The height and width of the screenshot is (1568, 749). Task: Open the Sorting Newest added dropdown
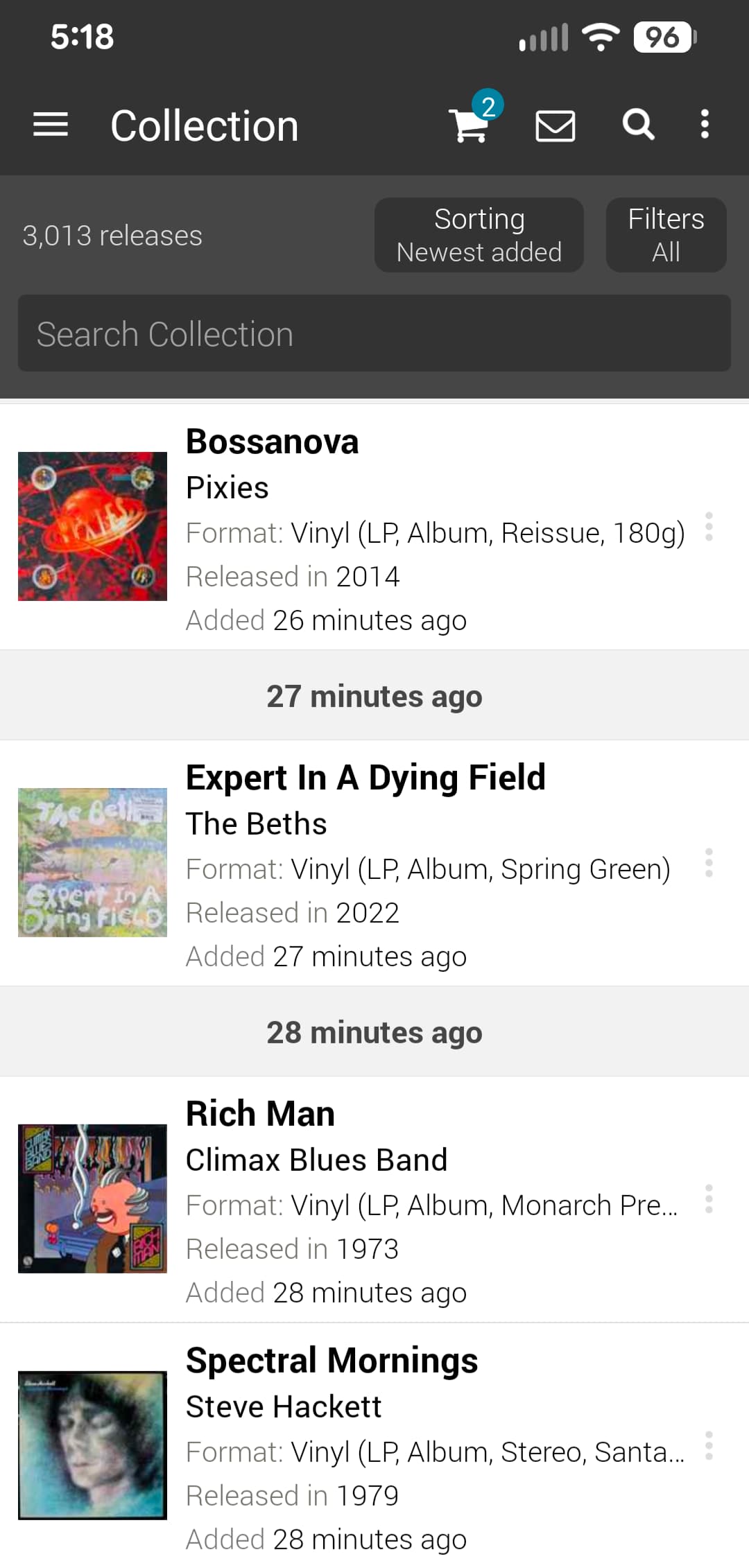(x=479, y=235)
